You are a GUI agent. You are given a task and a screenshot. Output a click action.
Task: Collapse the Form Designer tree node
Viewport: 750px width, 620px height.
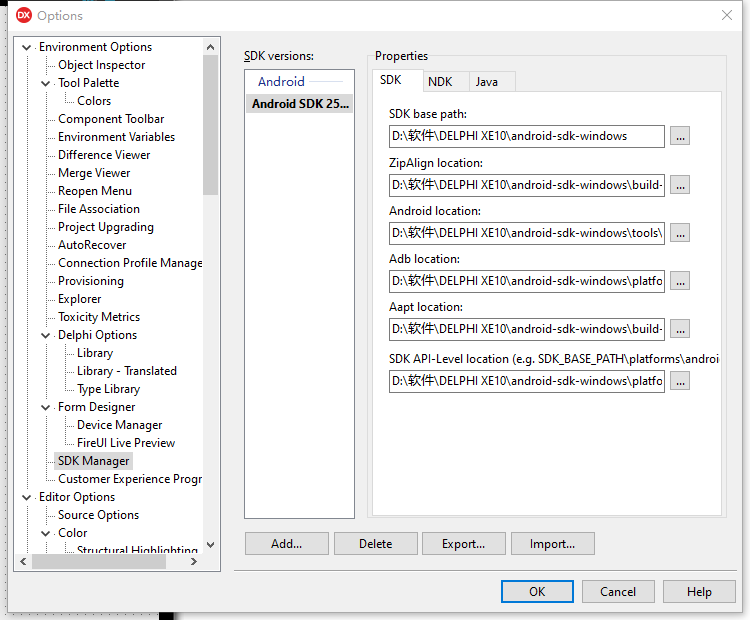[45, 408]
